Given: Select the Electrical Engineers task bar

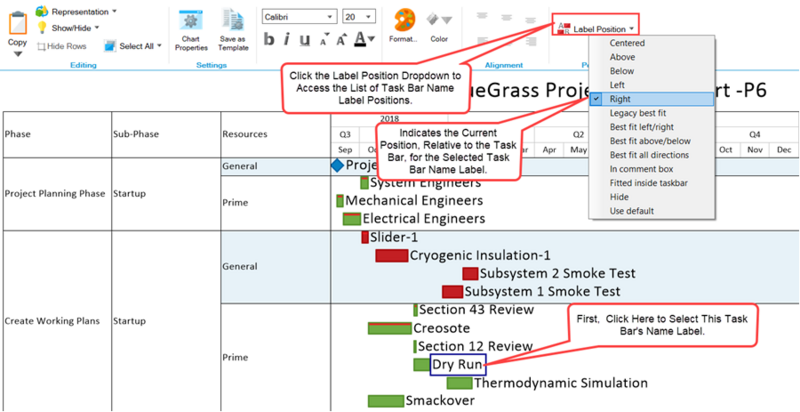Looking at the screenshot, I should tap(352, 219).
